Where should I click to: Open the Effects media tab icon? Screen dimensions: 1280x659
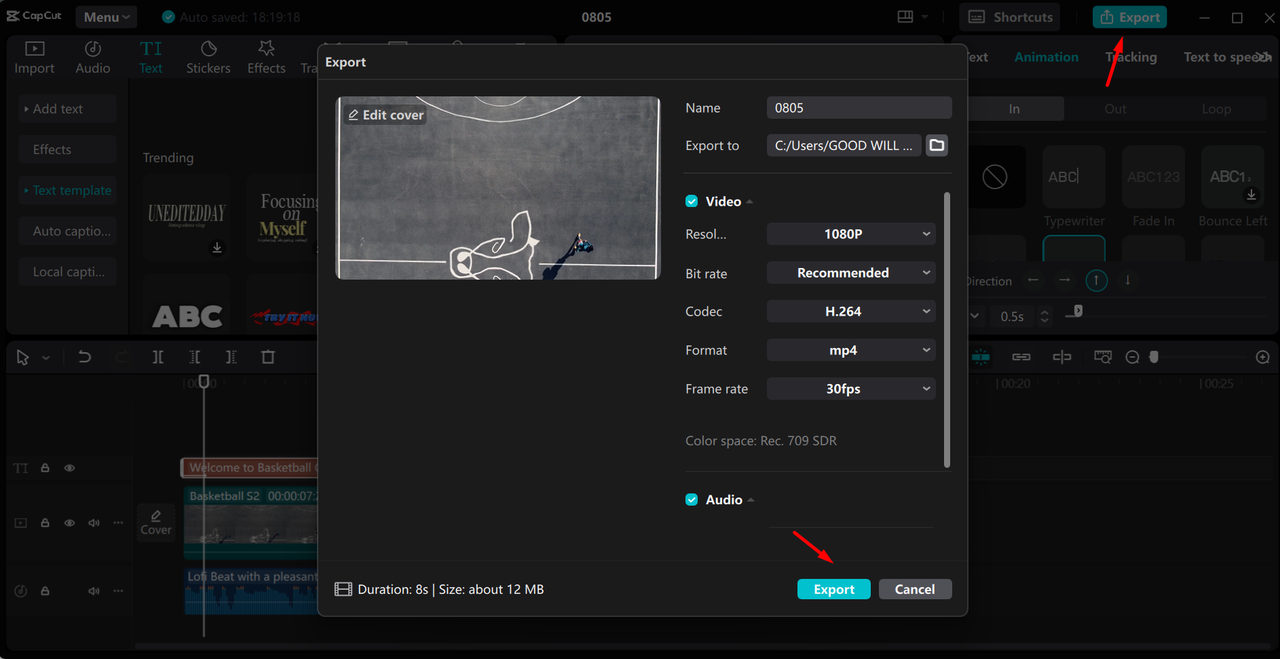(266, 48)
